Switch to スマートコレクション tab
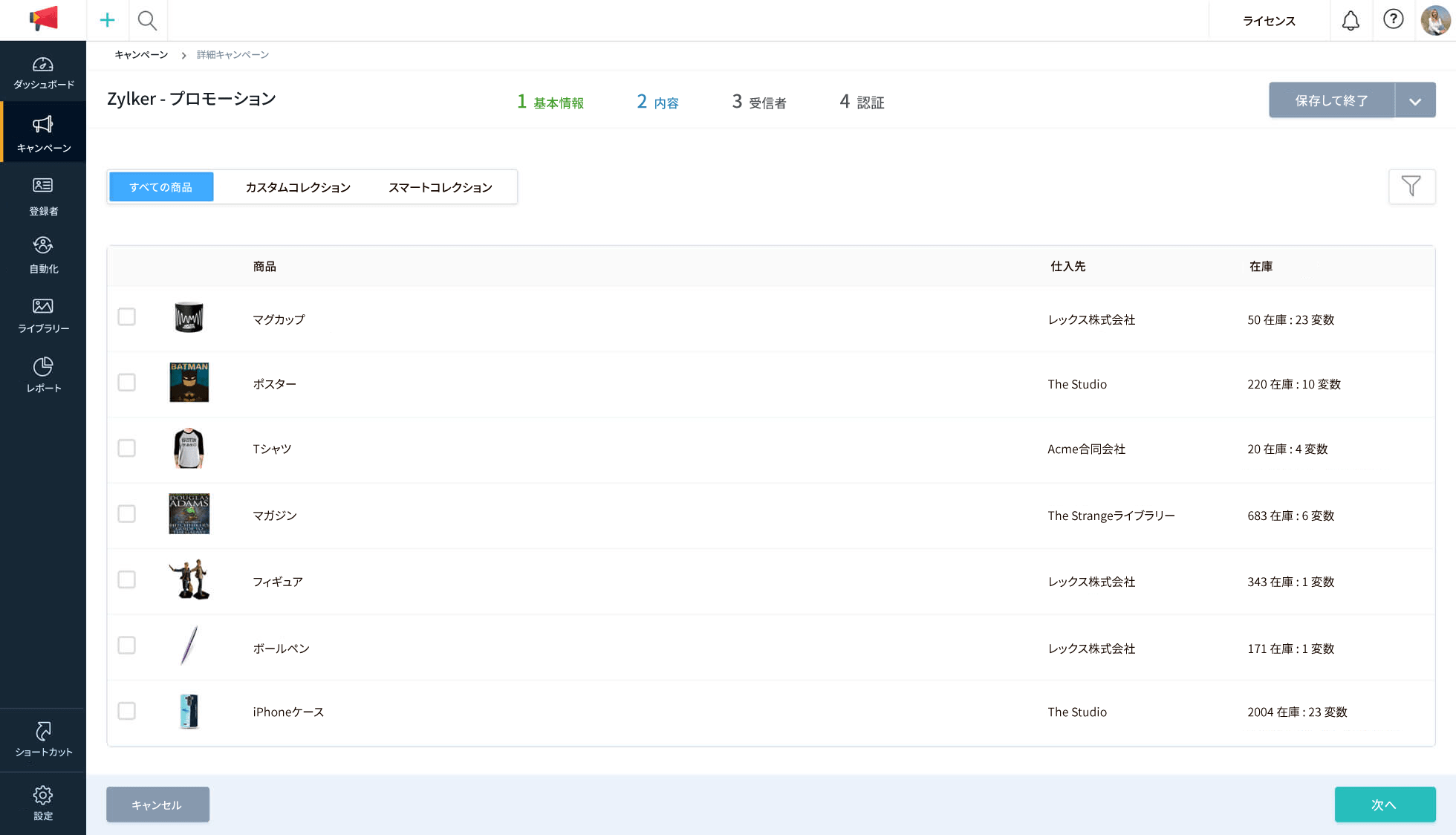 click(441, 187)
